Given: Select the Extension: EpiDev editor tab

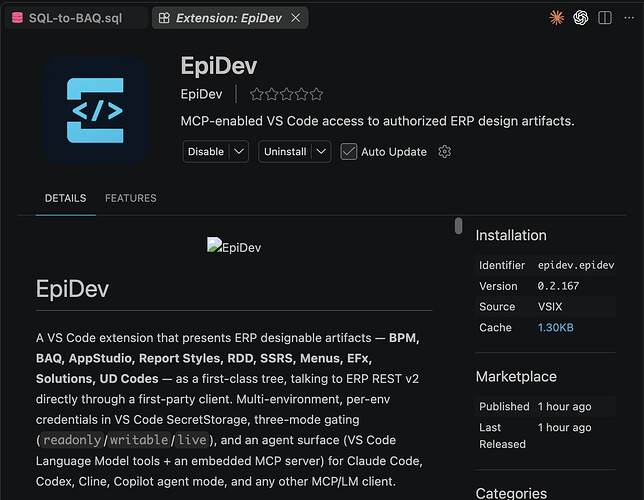Looking at the screenshot, I should [229, 18].
